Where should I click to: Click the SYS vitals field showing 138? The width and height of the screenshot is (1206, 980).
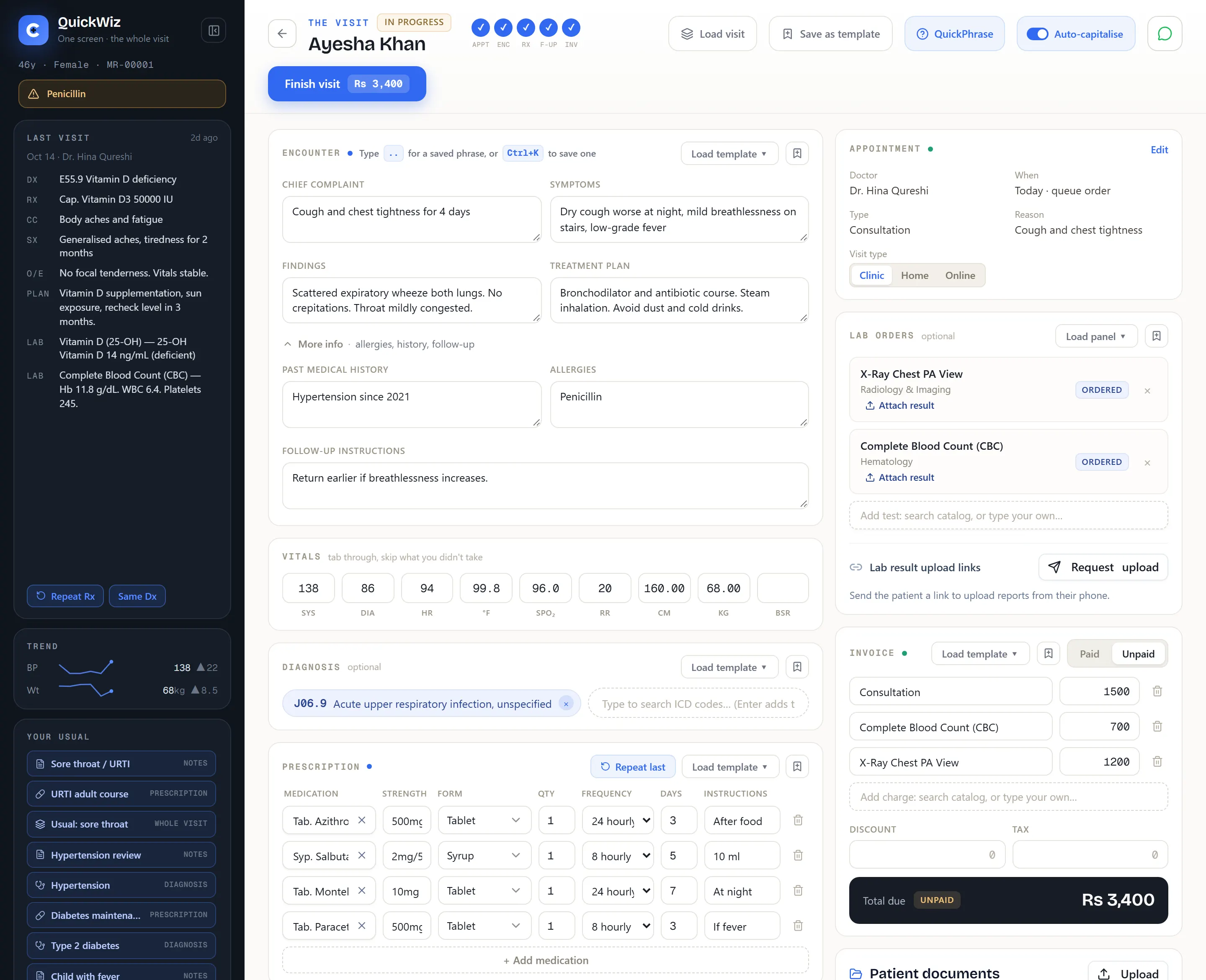coord(308,588)
